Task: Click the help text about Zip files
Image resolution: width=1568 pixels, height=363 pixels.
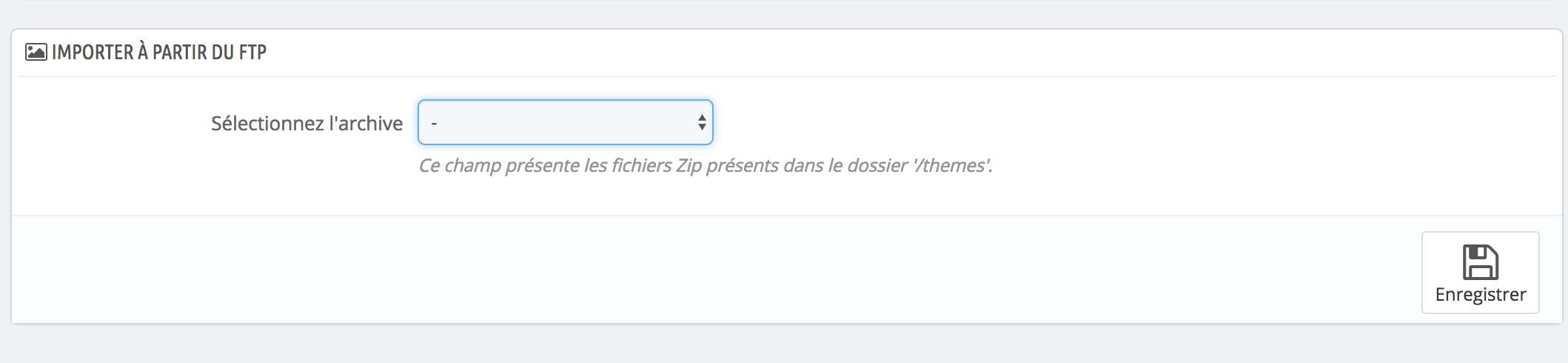Action: [x=705, y=165]
